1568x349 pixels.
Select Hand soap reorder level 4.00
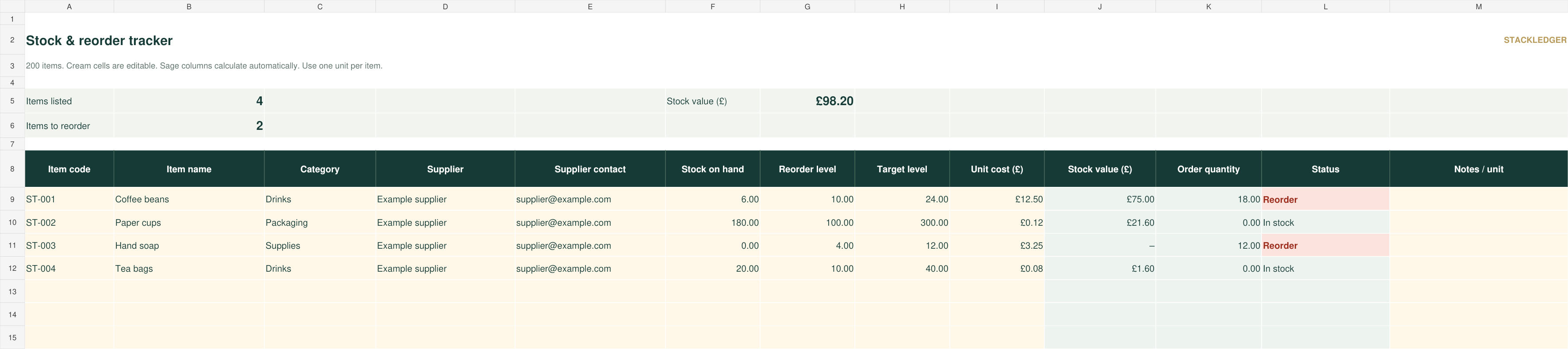click(x=807, y=246)
